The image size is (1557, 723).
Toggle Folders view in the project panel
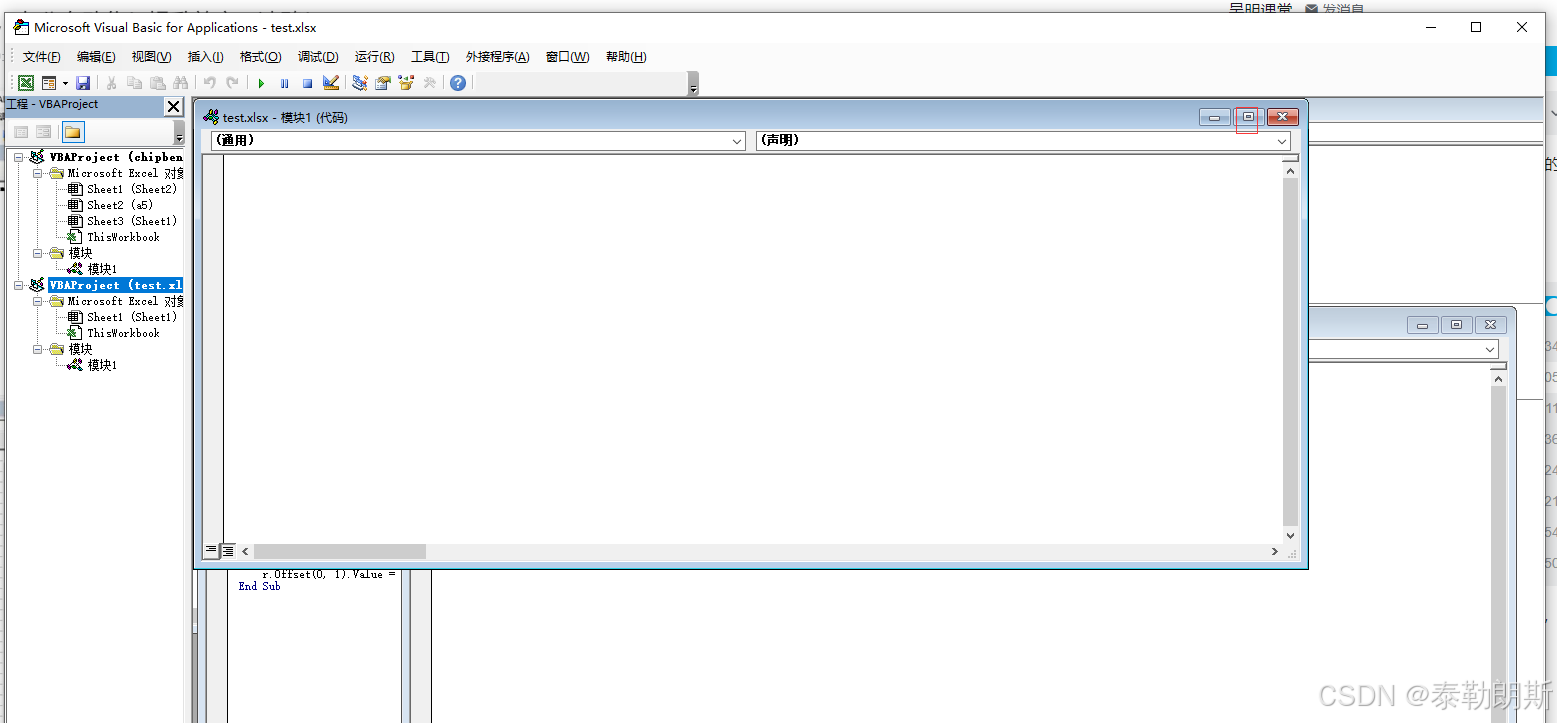[x=73, y=132]
